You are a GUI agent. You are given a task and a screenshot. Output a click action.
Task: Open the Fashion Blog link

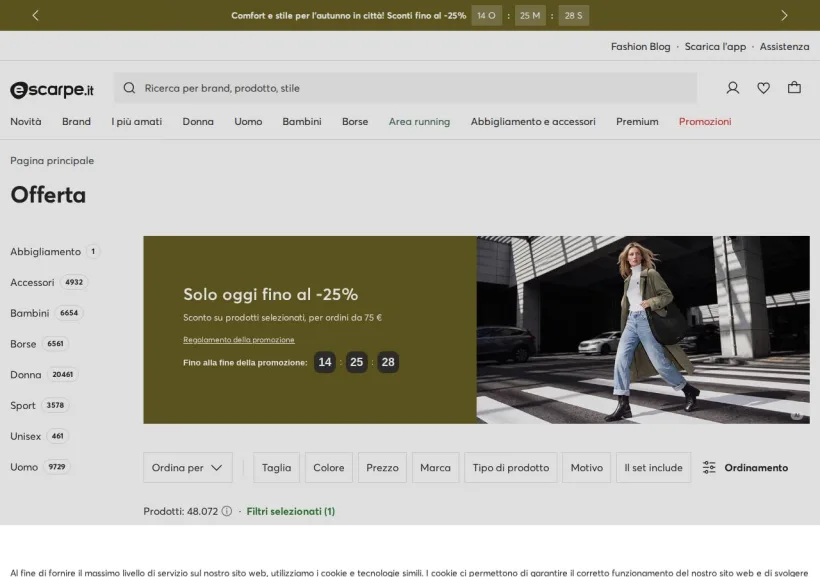point(640,47)
